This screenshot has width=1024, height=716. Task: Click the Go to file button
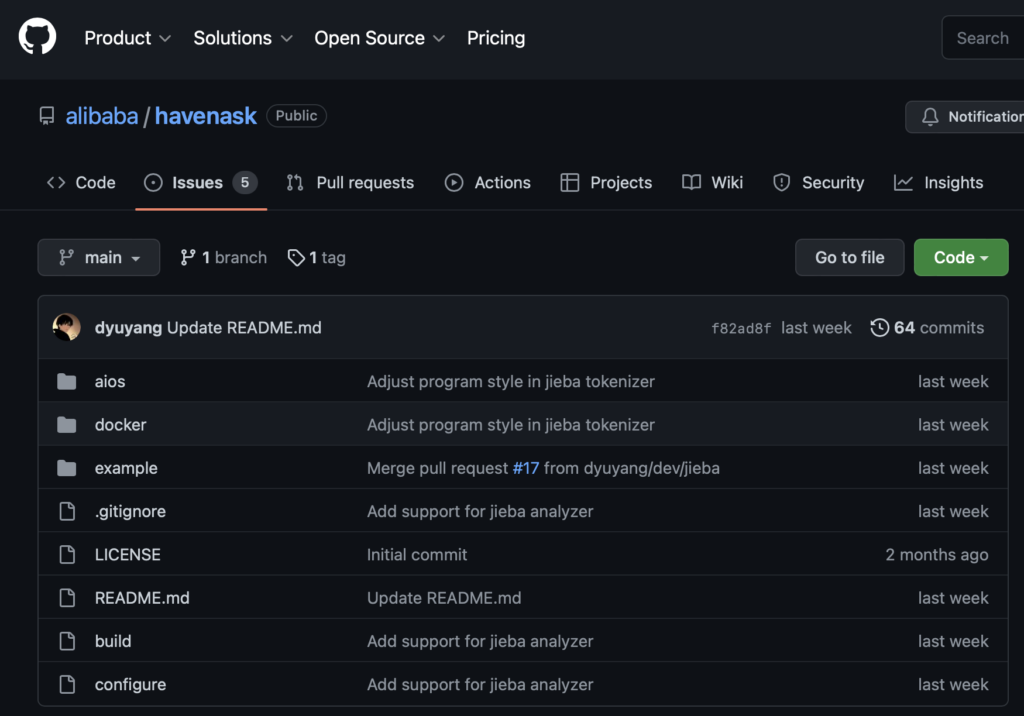coord(849,258)
